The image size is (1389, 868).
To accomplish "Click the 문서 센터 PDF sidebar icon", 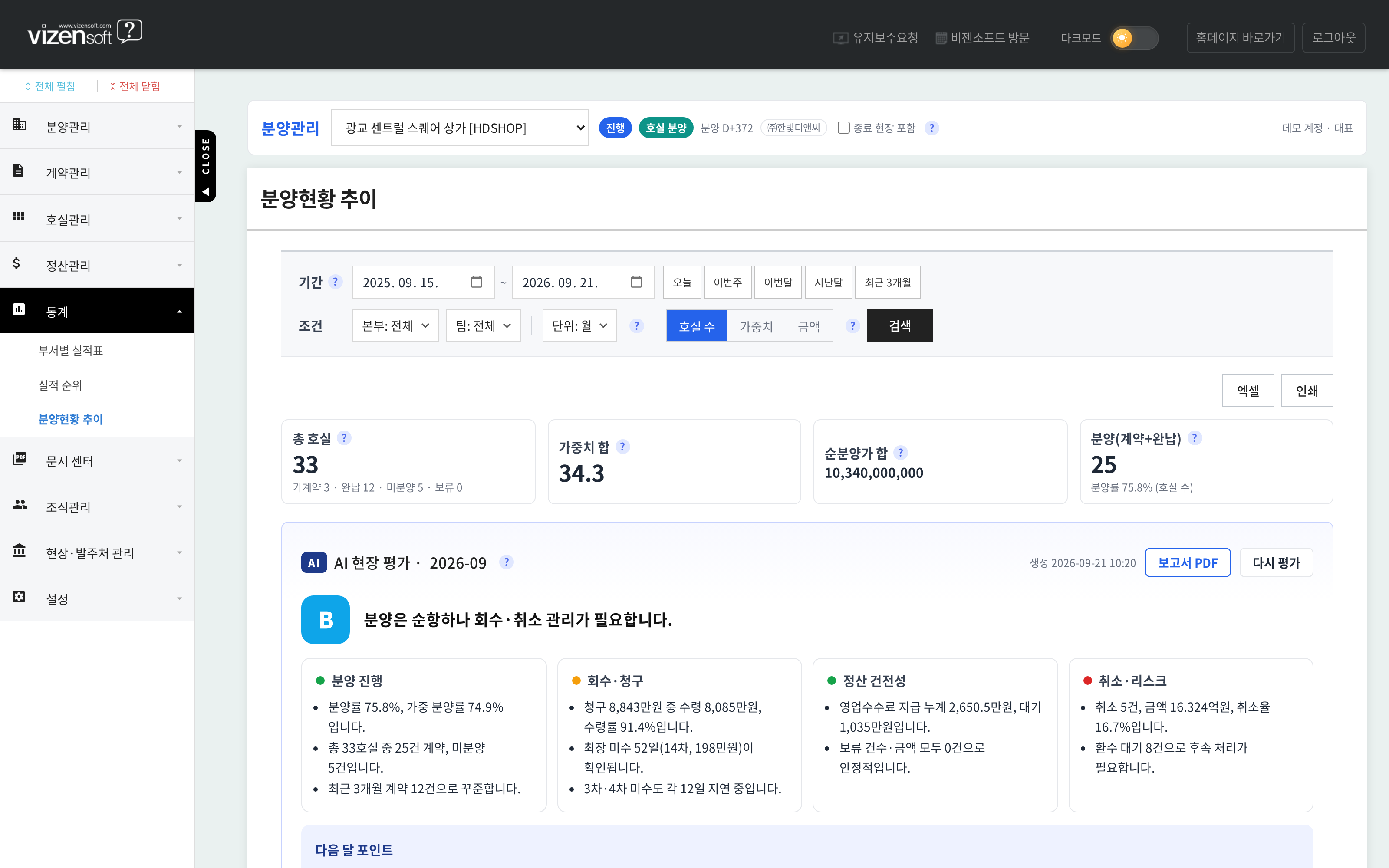I will point(20,459).
